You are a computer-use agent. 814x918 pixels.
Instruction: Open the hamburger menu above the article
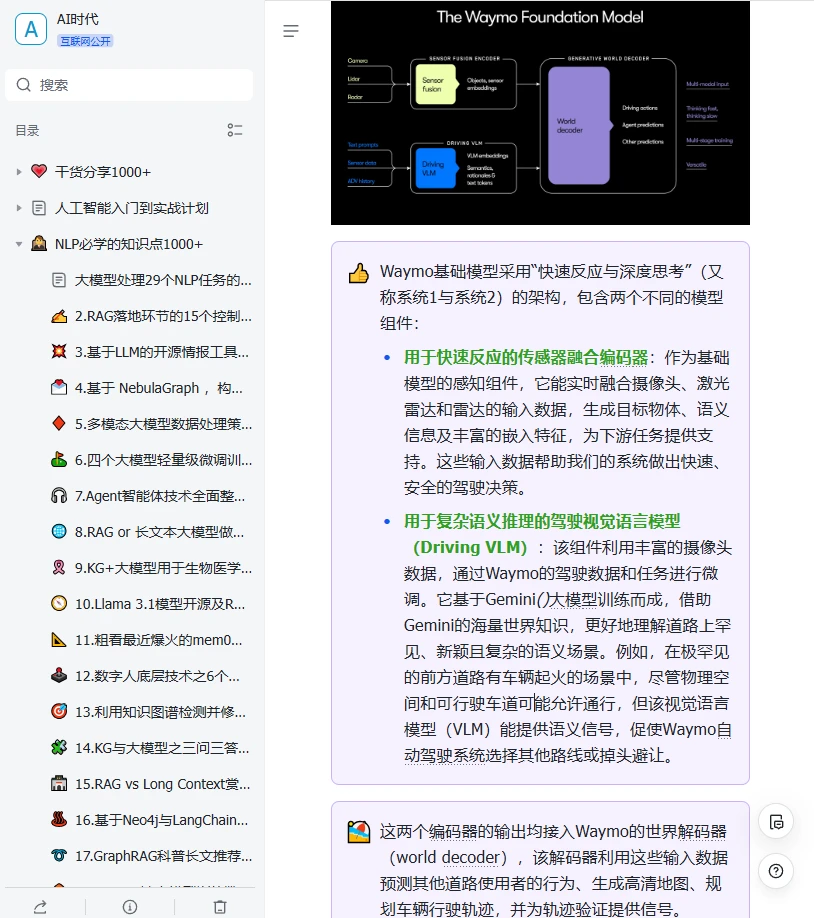291,31
